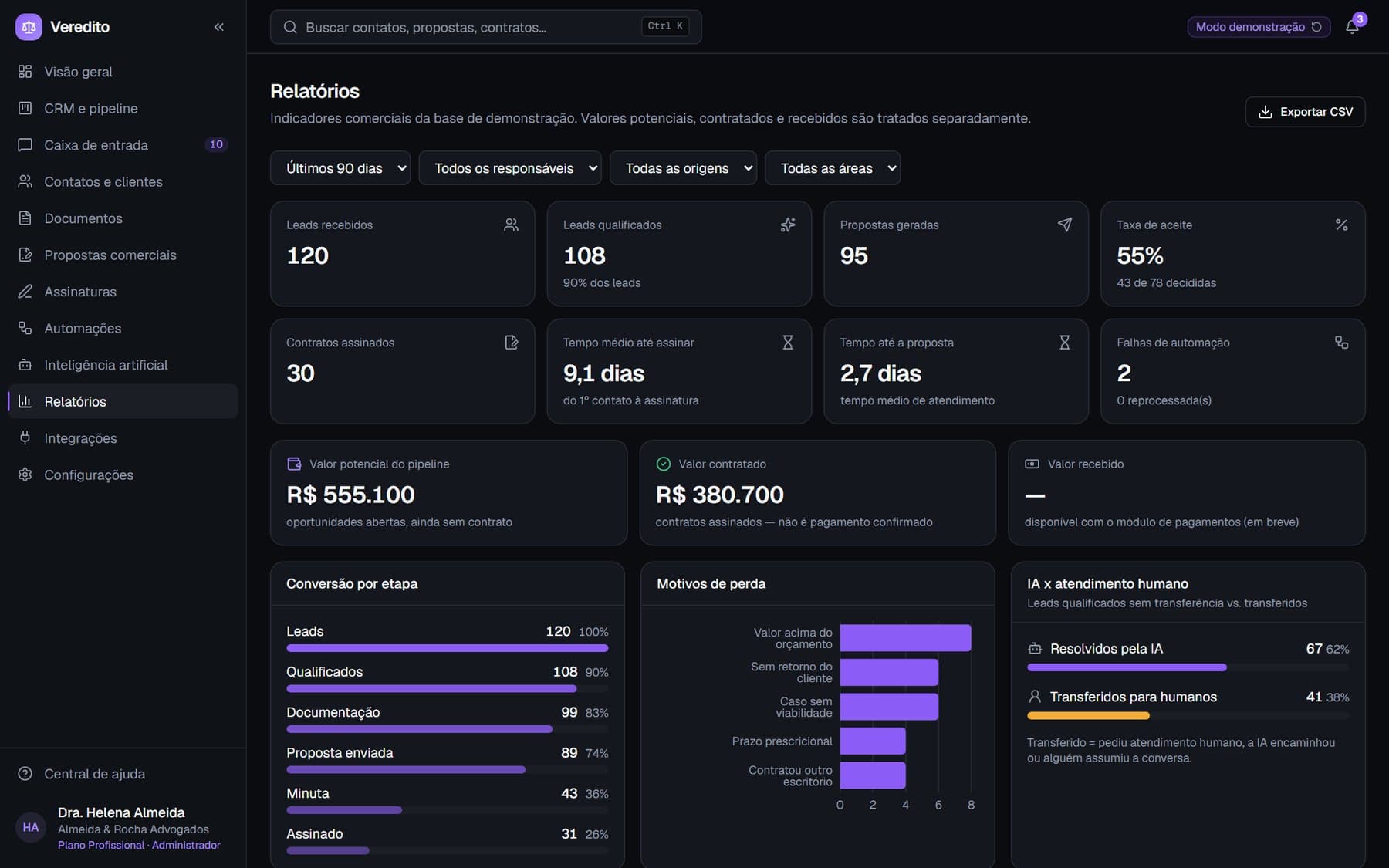Viewport: 1389px width, 868px height.
Task: Click the CRM e pipeline board icon
Action: [25, 108]
